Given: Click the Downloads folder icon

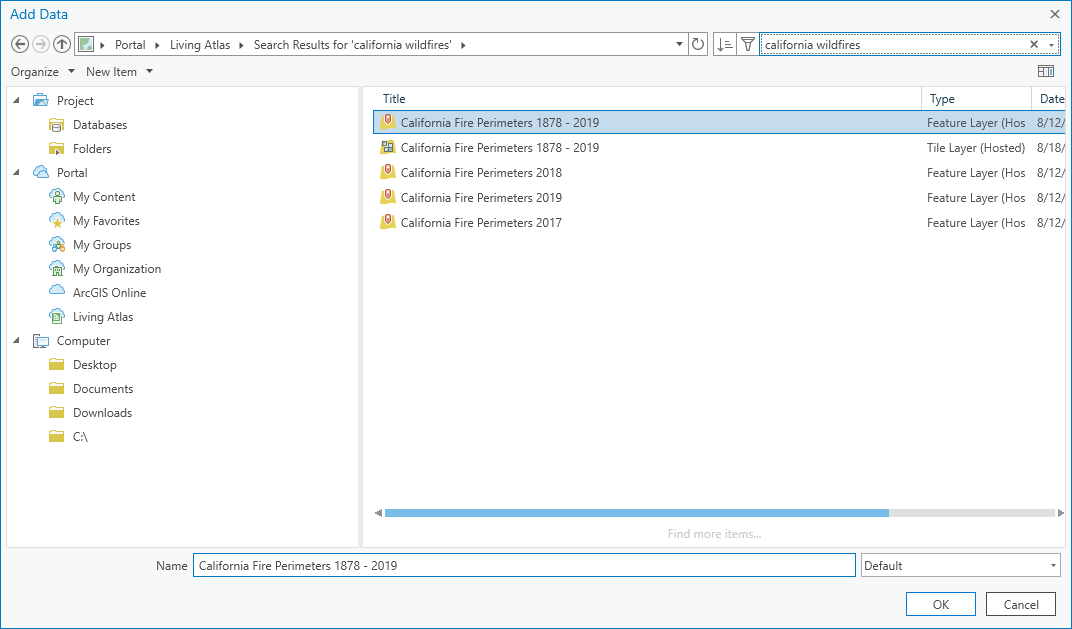Looking at the screenshot, I should coord(57,412).
